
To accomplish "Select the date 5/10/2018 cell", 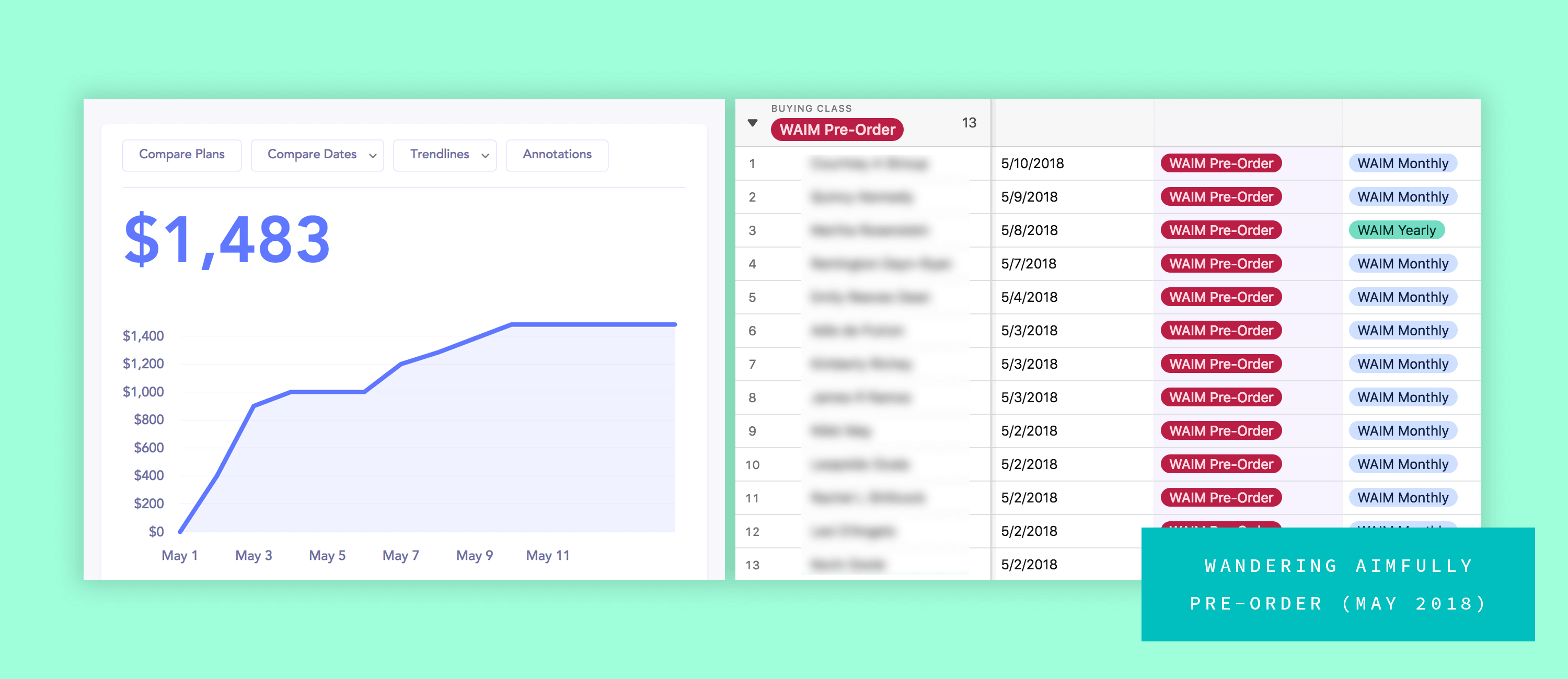I will coord(1031,163).
